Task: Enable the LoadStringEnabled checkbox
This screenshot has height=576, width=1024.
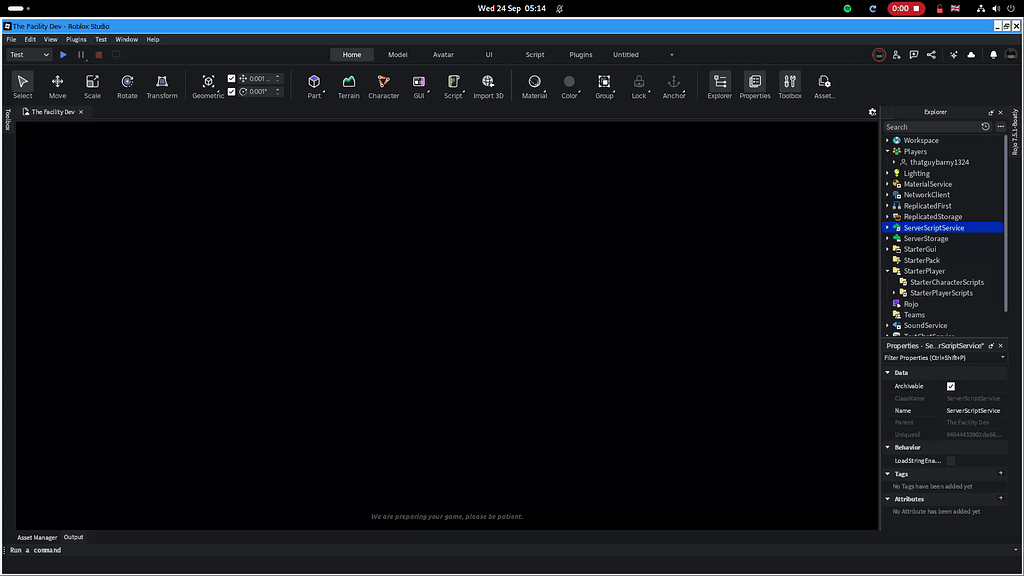Action: pos(951,461)
